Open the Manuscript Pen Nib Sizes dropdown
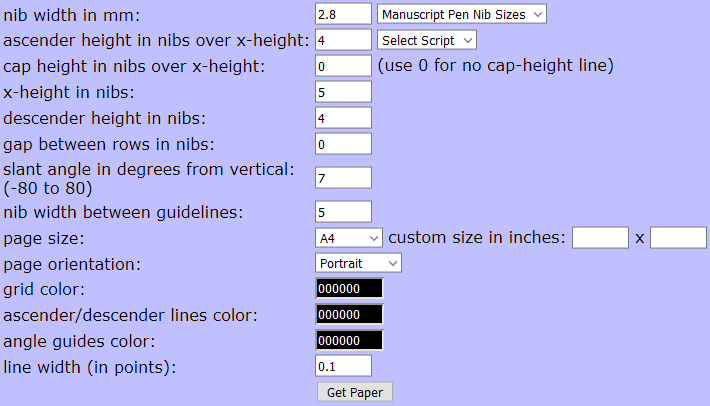The image size is (710, 406). pos(462,14)
